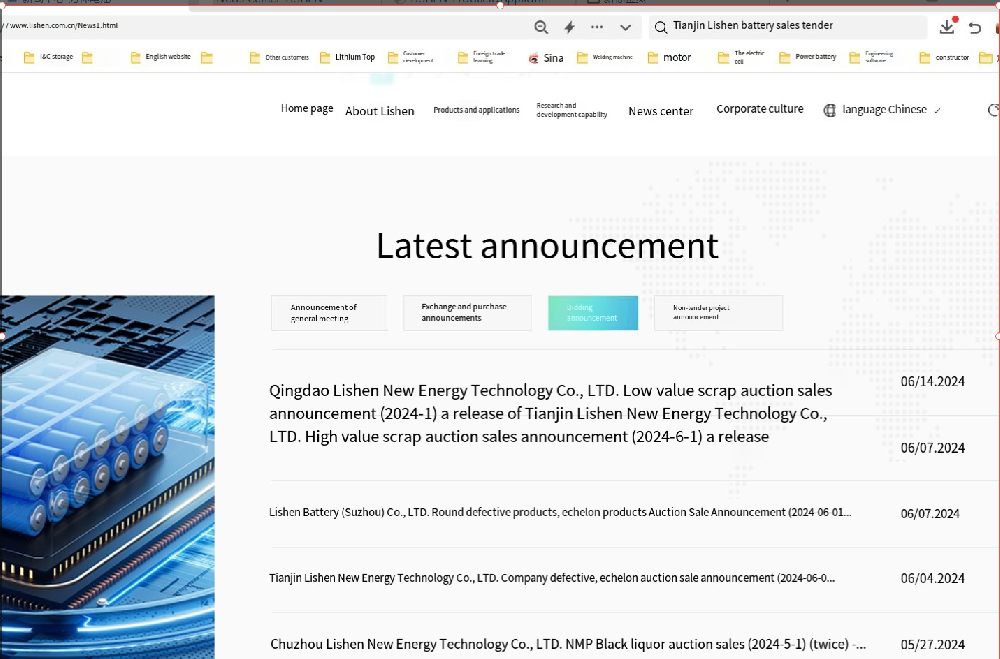Viewport: 1000px width, 659px height.
Task: Select Announcement of general meeting tab
Action: tap(329, 313)
